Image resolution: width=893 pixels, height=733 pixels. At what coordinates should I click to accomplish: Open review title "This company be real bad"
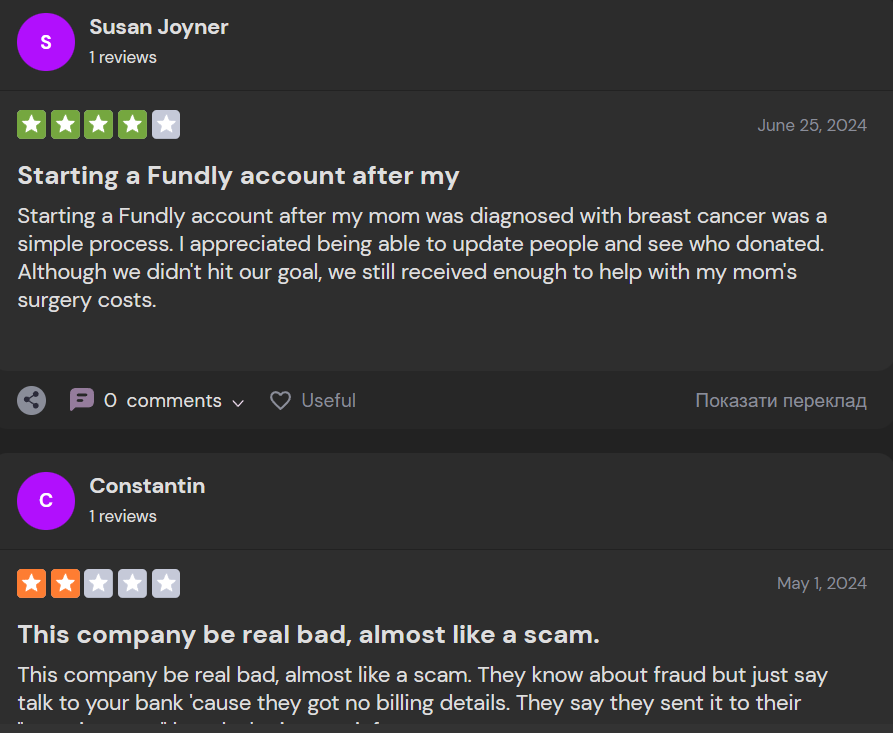(308, 634)
